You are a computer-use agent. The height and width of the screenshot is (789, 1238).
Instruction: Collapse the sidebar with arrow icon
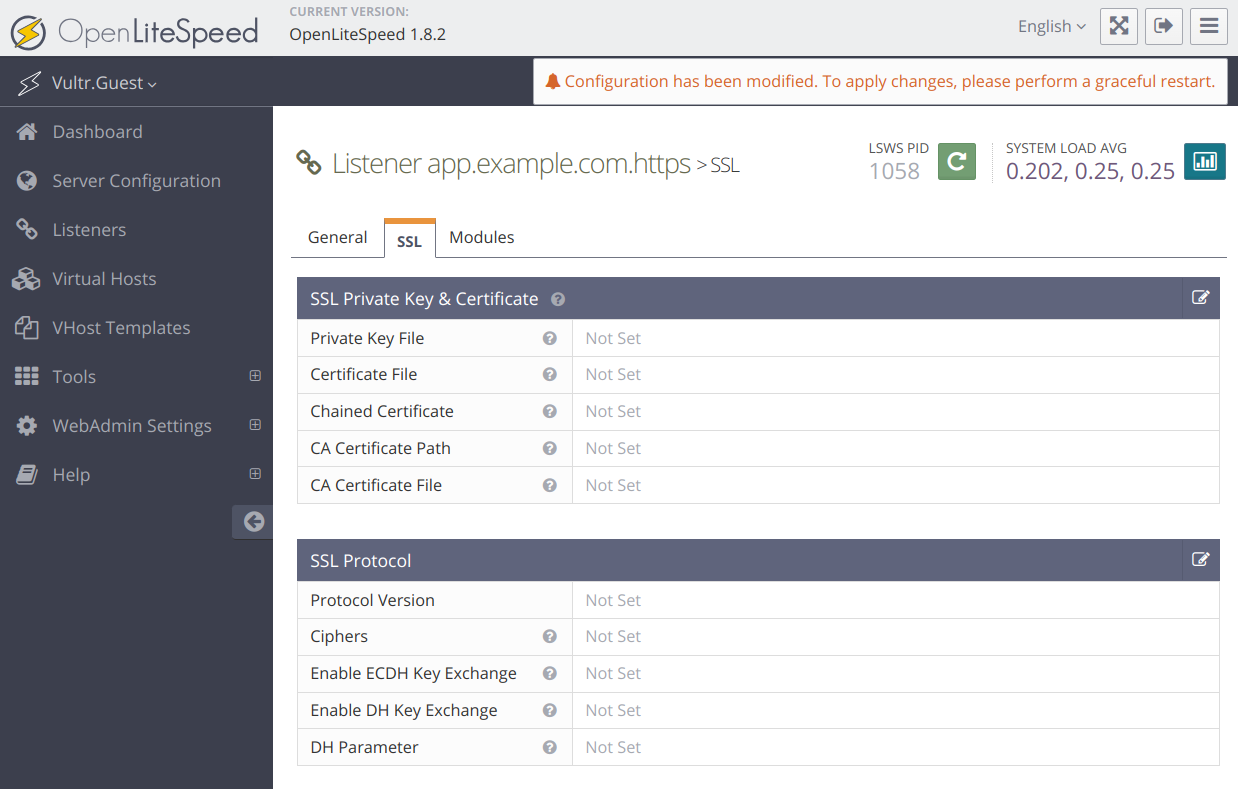tap(254, 521)
